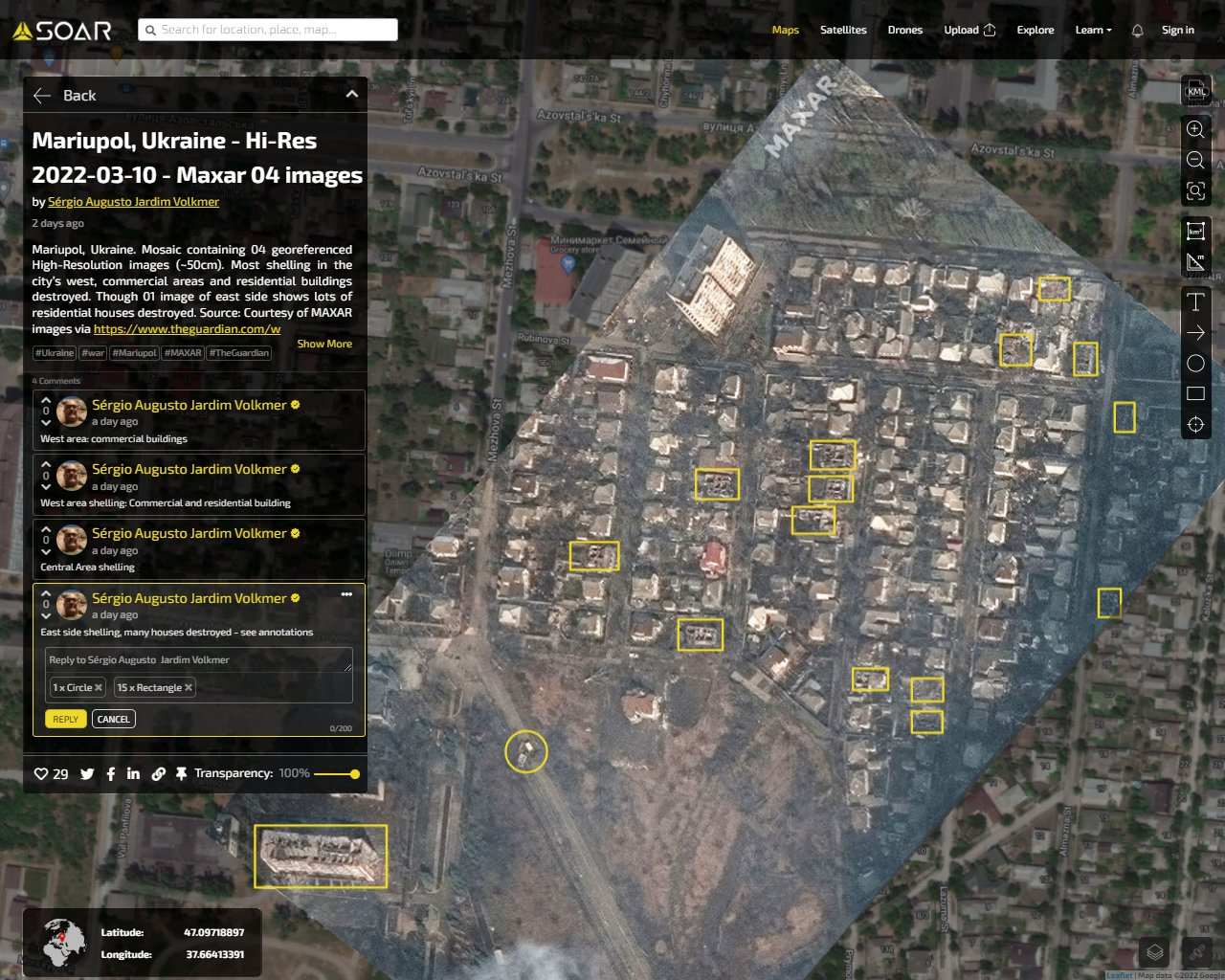Upvote the 'Central Area shelling' comment
This screenshot has height=980, width=1225.
46,528
